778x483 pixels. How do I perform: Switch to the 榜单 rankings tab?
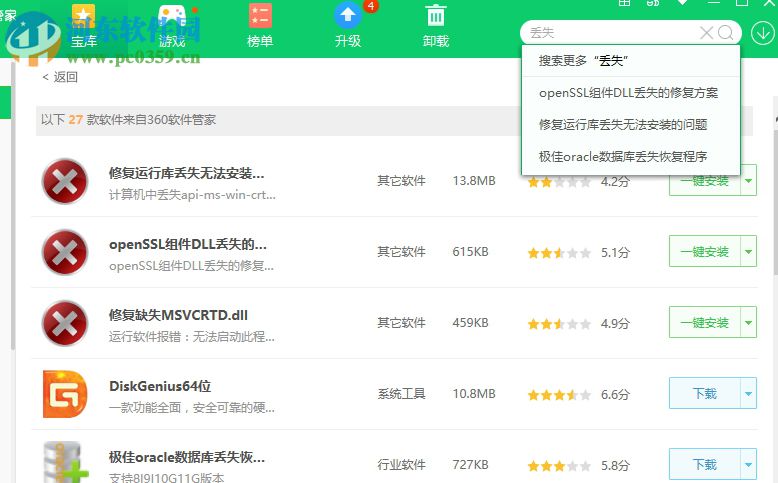(260, 26)
